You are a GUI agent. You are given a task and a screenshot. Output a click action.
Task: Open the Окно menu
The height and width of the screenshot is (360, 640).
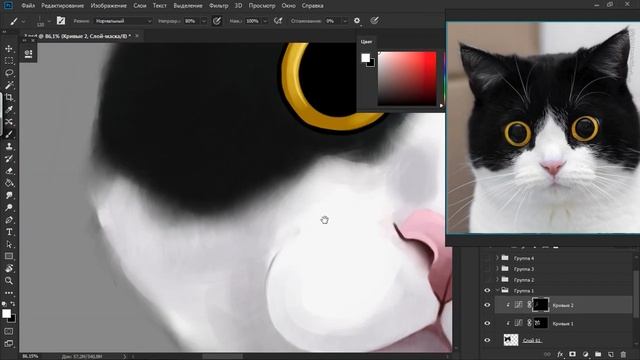288,6
